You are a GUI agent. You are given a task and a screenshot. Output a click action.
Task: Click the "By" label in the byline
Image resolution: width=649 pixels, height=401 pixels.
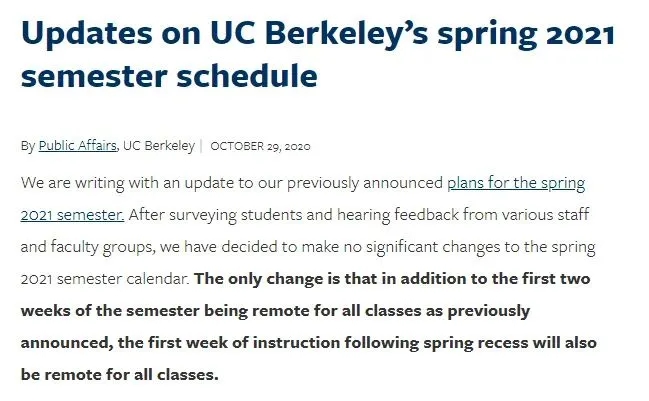point(27,146)
